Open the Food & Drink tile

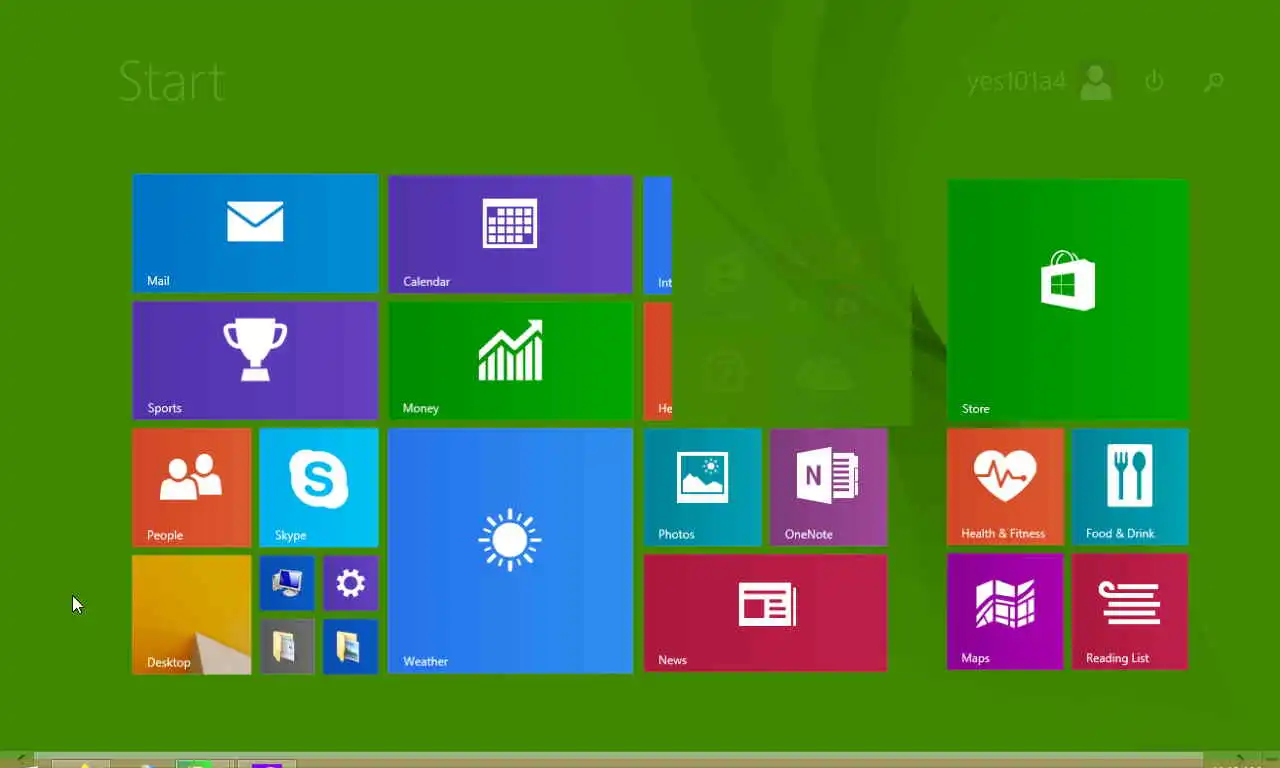(1130, 486)
